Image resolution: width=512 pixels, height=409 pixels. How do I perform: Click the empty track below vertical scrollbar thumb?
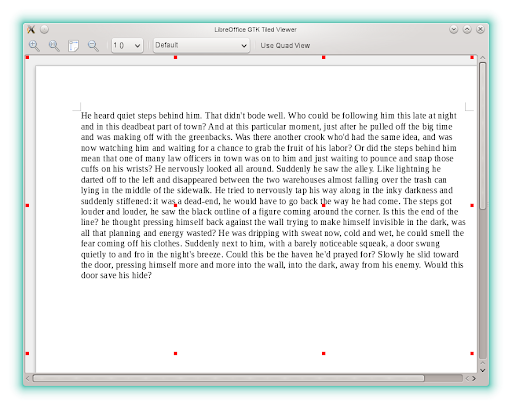tap(482, 283)
